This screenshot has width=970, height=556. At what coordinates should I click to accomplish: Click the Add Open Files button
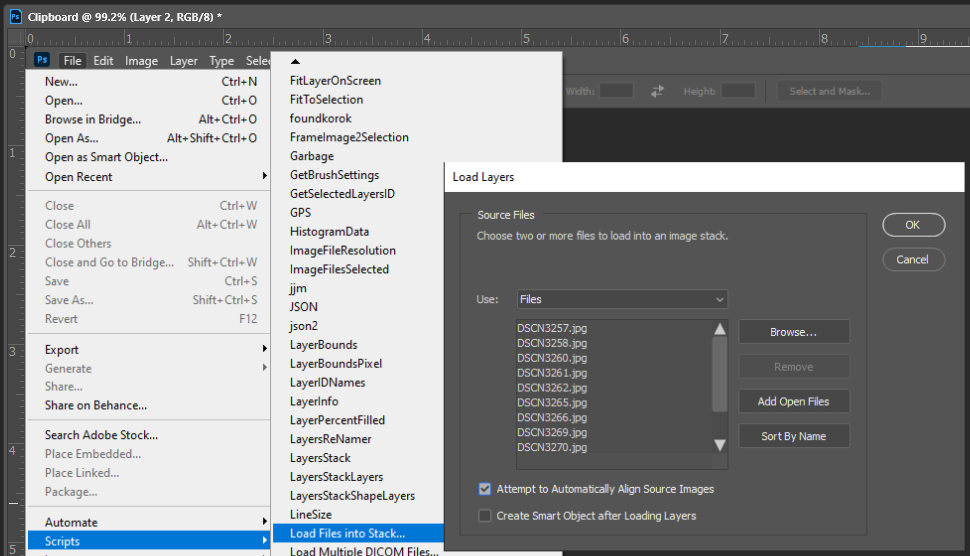[794, 401]
